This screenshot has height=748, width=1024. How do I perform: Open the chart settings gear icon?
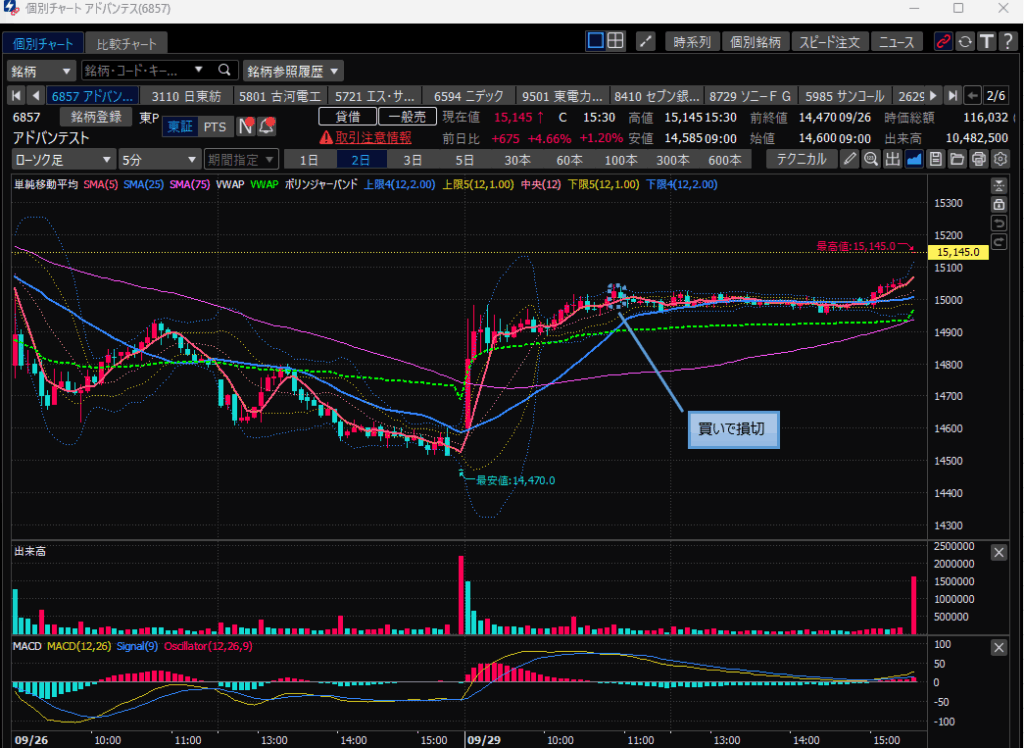[x=999, y=159]
